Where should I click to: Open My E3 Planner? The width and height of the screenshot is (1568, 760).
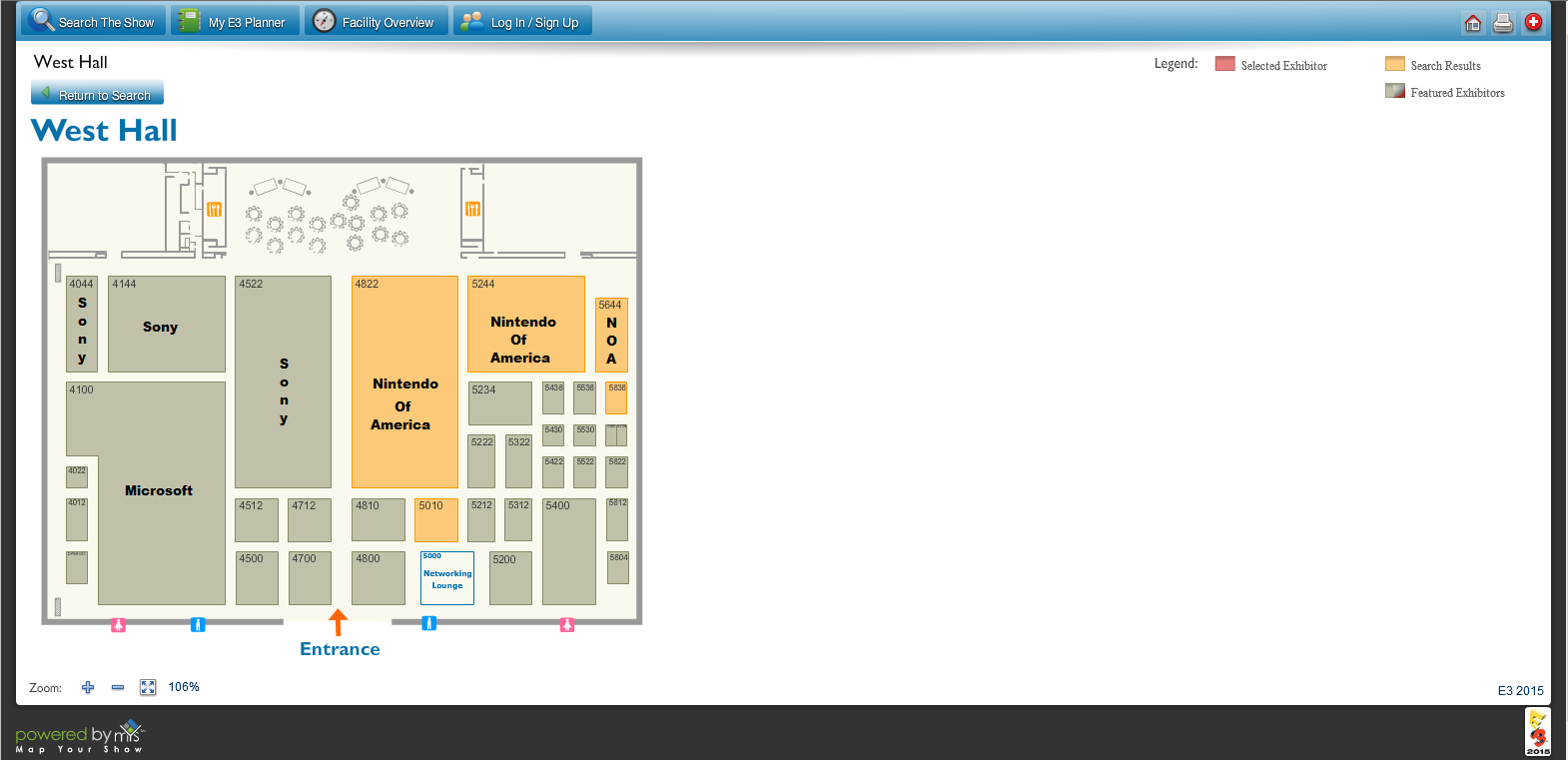pyautogui.click(x=235, y=21)
